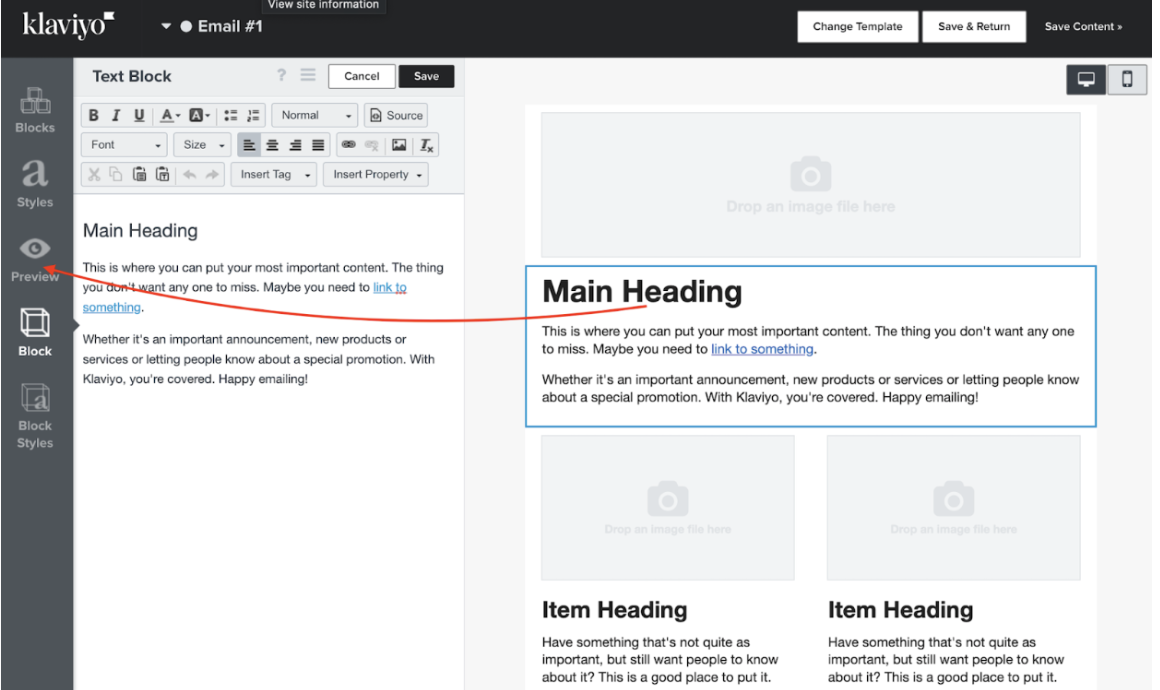Click Main Heading text in the editor

coord(140,231)
